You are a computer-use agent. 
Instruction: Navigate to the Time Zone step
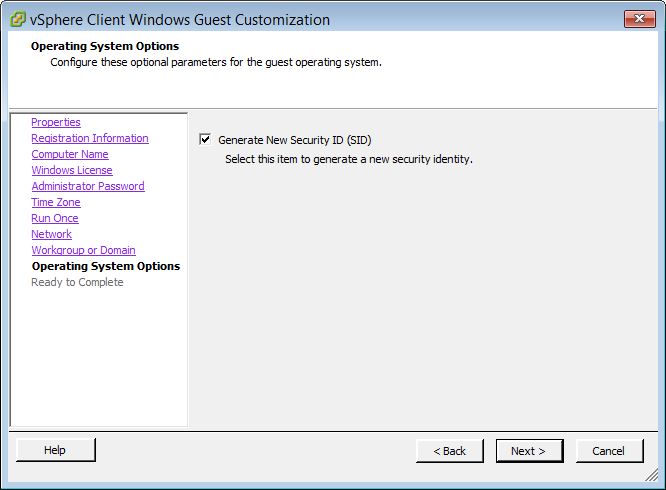pyautogui.click(x=56, y=202)
